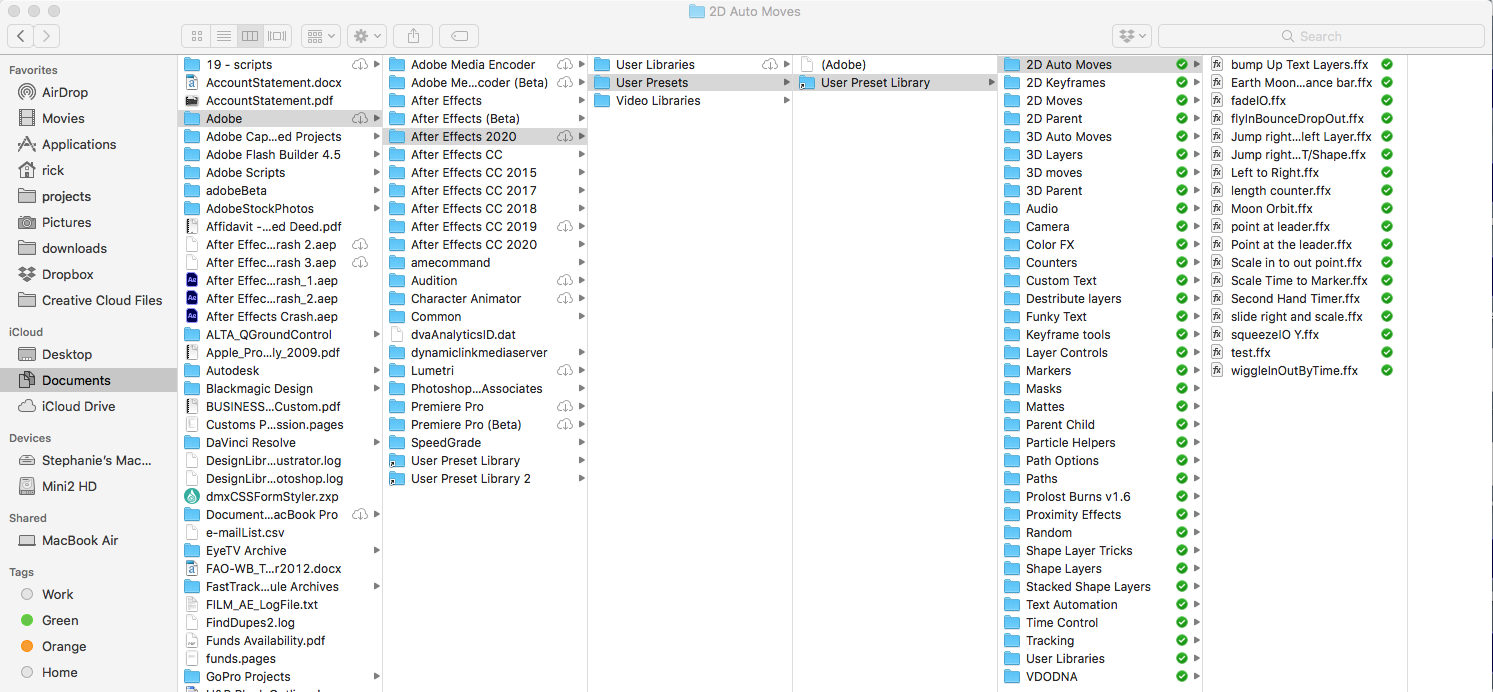Open Movies in the sidebar

pyautogui.click(x=63, y=118)
